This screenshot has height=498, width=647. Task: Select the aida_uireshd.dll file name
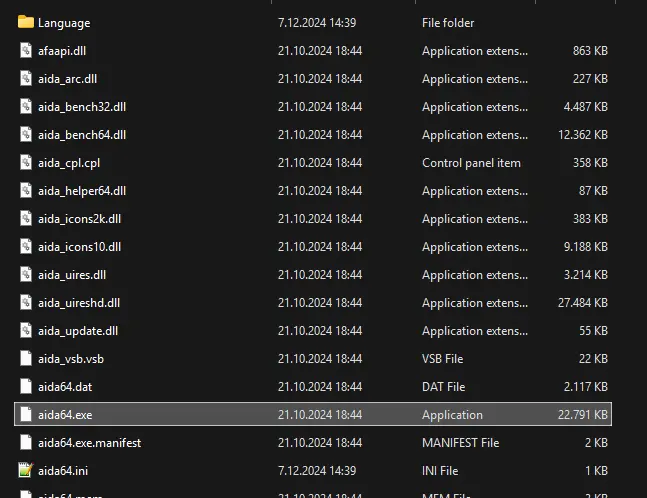pyautogui.click(x=79, y=303)
